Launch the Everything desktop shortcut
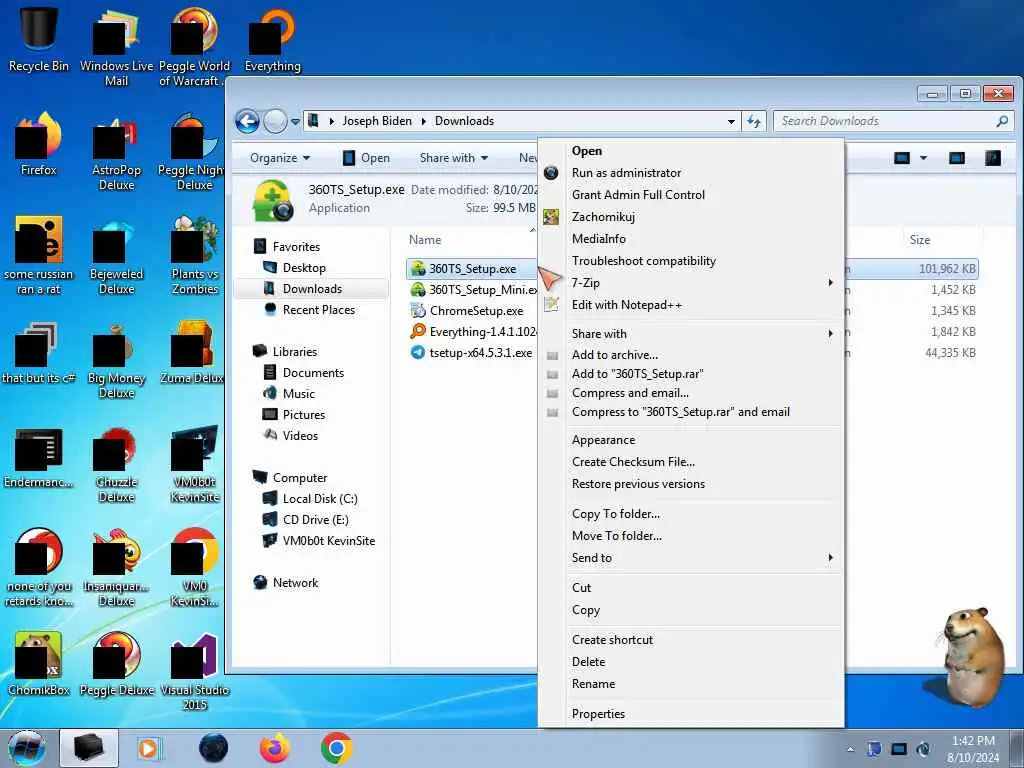The image size is (1024, 768). tap(272, 37)
